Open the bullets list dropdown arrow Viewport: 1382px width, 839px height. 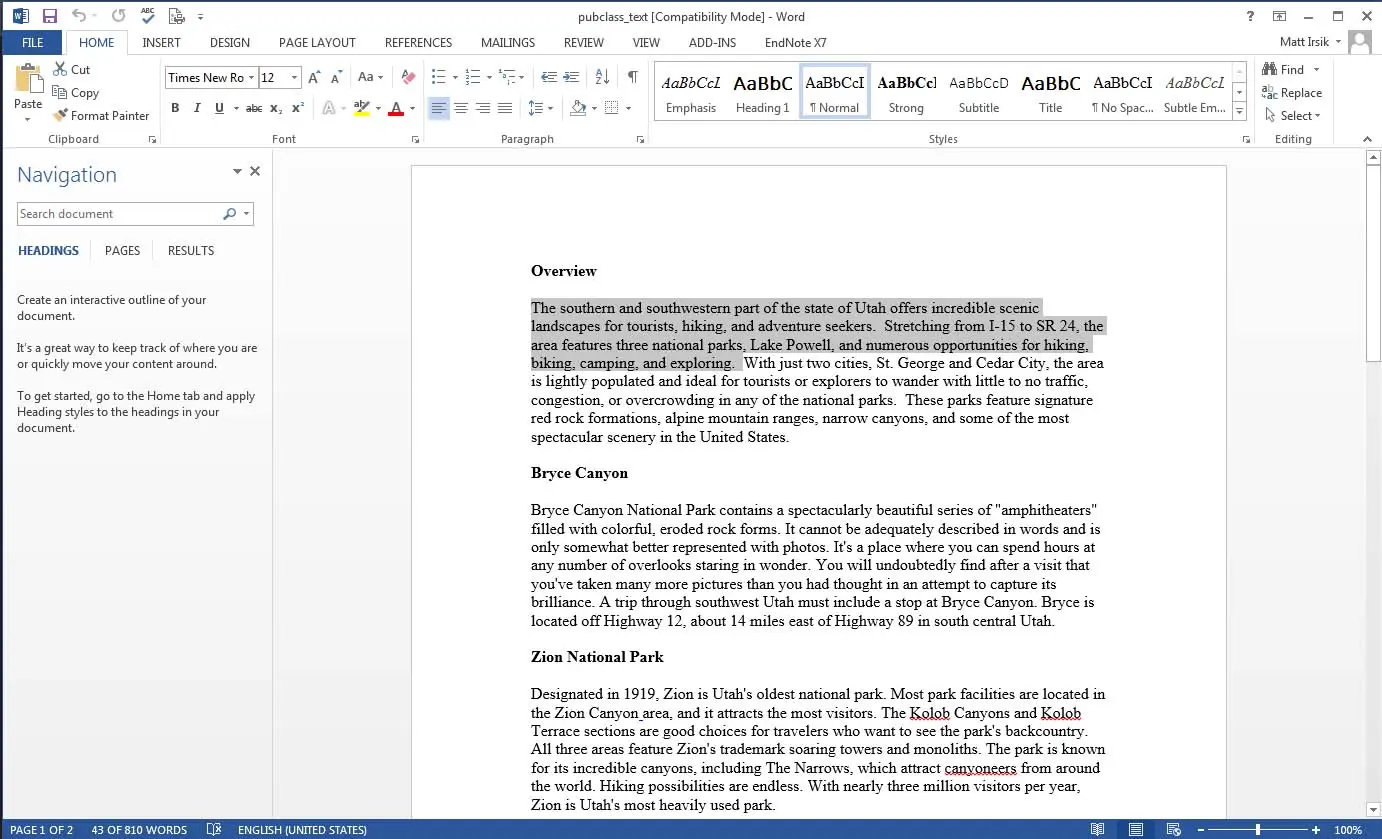click(455, 77)
